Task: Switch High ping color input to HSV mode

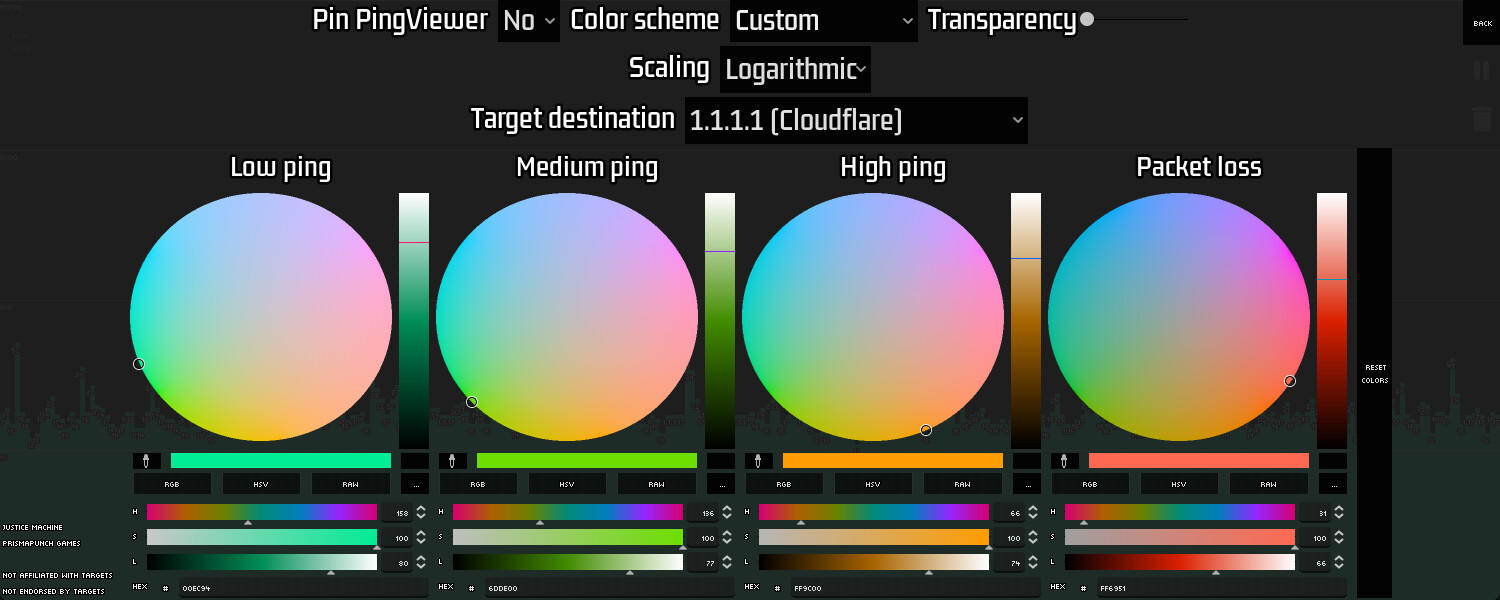Action: pos(872,483)
